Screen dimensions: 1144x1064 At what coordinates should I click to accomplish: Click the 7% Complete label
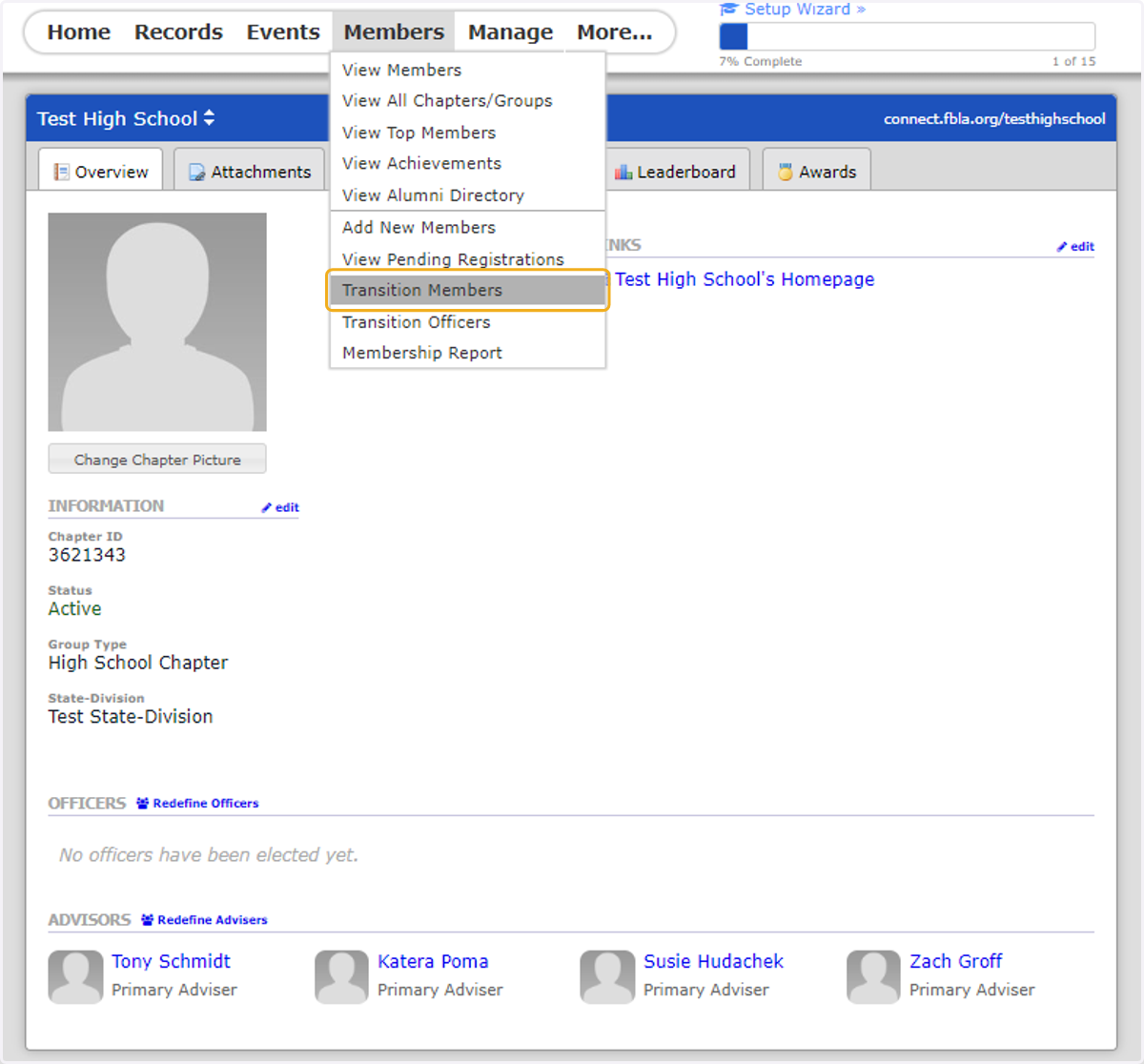pyautogui.click(x=761, y=62)
